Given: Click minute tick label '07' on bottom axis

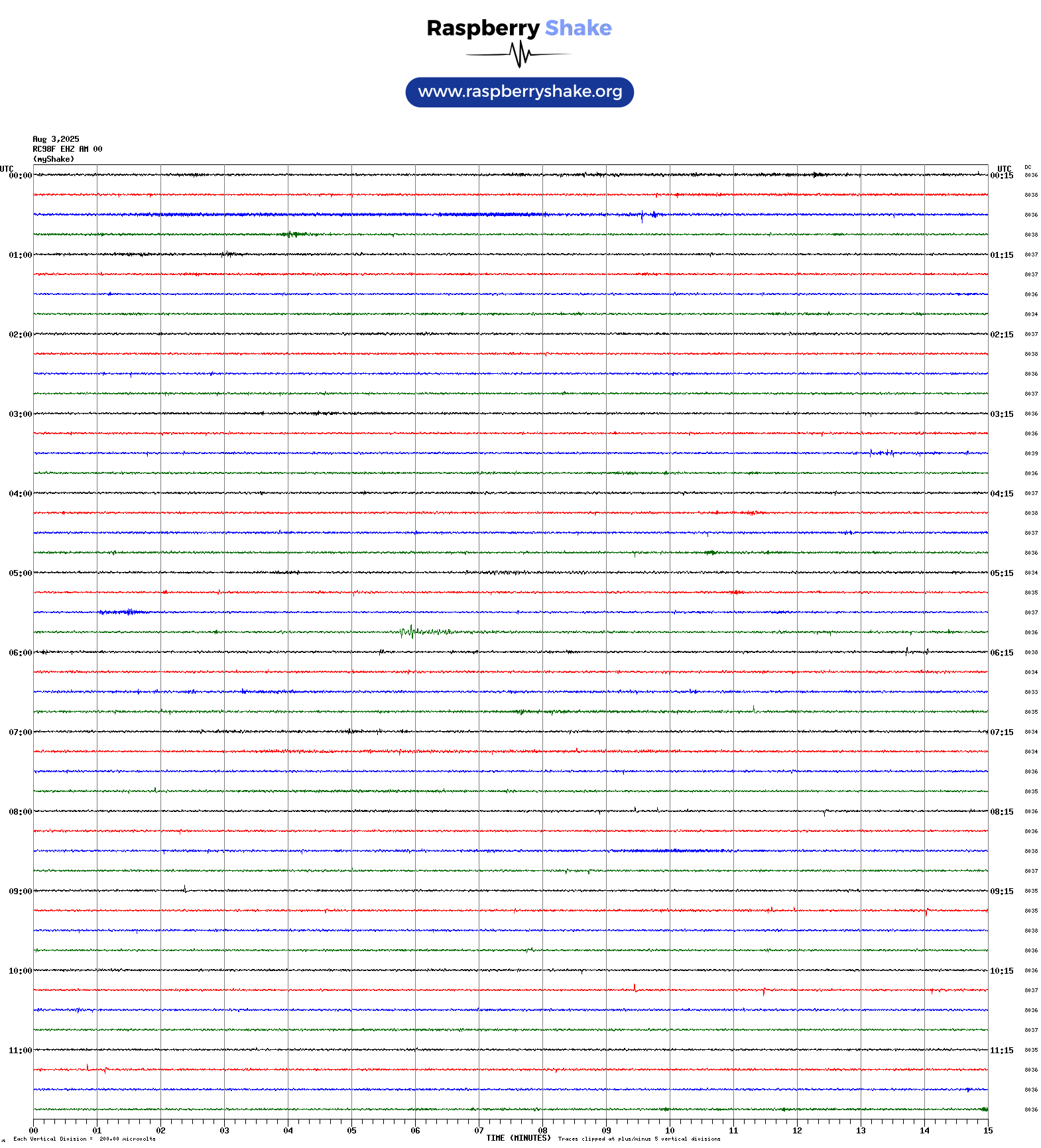Looking at the screenshot, I should coord(479,1131).
